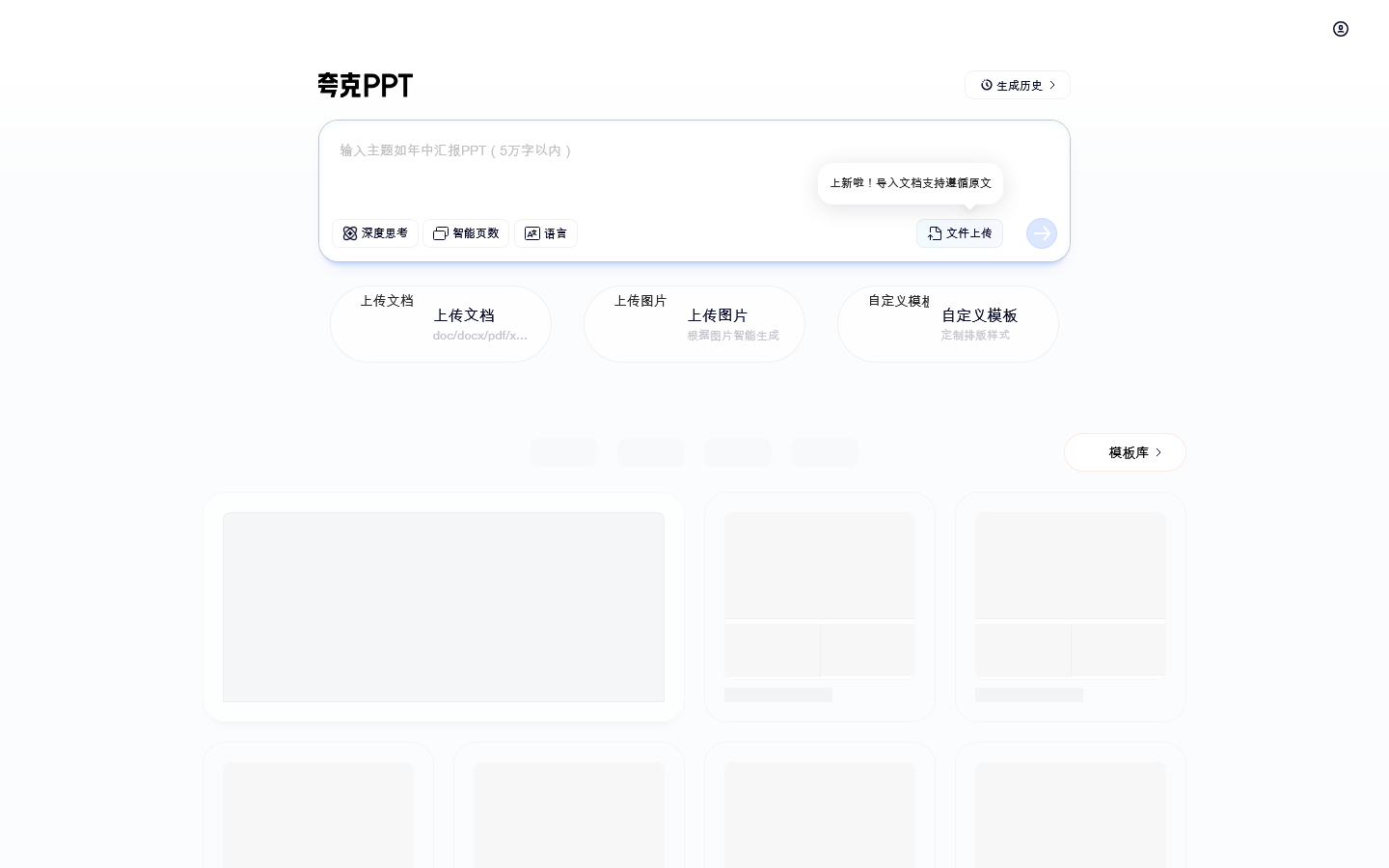
Task: Select the 上传图片 upload image card
Action: (694, 324)
